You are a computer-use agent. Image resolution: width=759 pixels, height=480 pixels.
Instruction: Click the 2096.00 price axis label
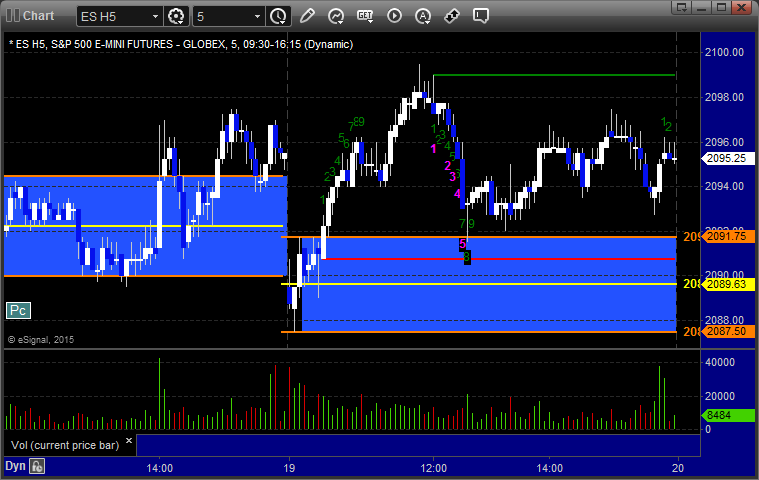(x=724, y=142)
